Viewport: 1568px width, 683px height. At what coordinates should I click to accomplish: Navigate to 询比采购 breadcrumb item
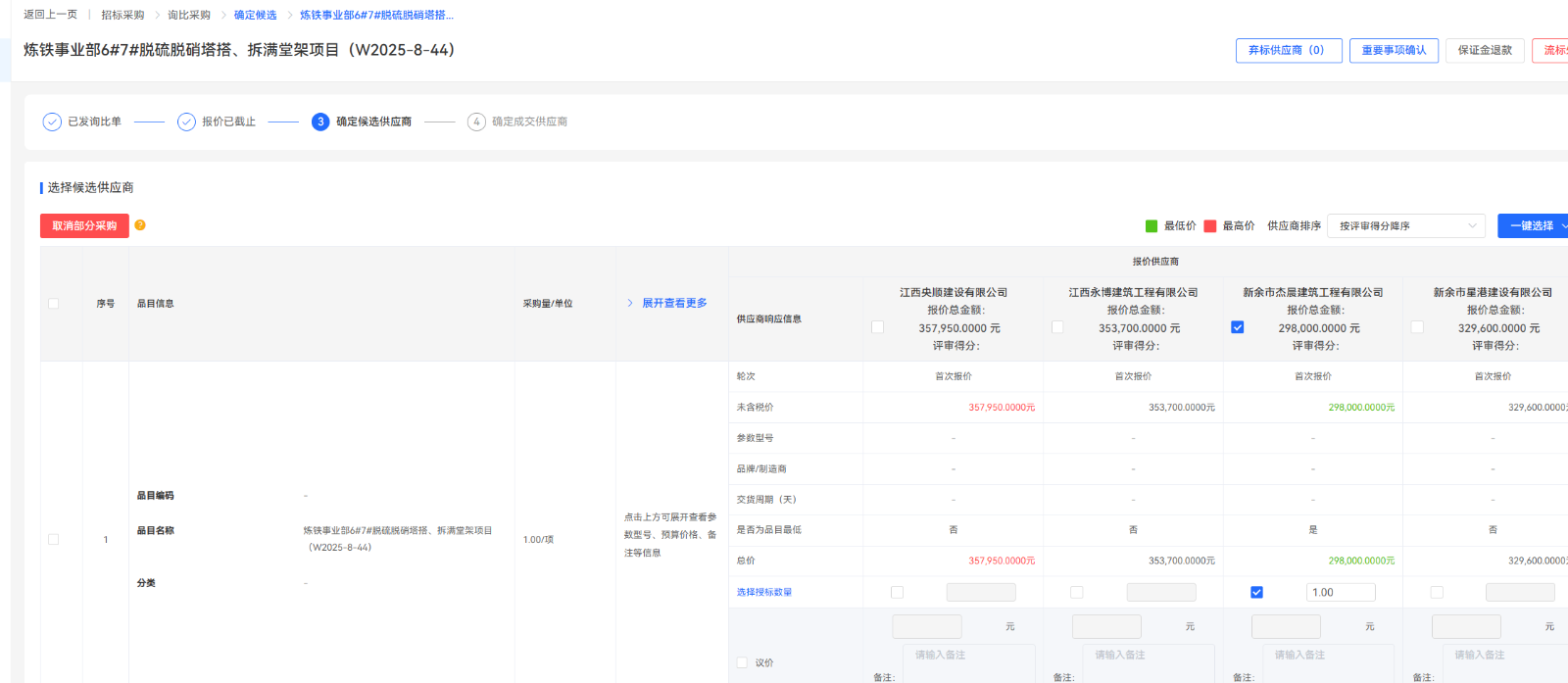point(188,16)
